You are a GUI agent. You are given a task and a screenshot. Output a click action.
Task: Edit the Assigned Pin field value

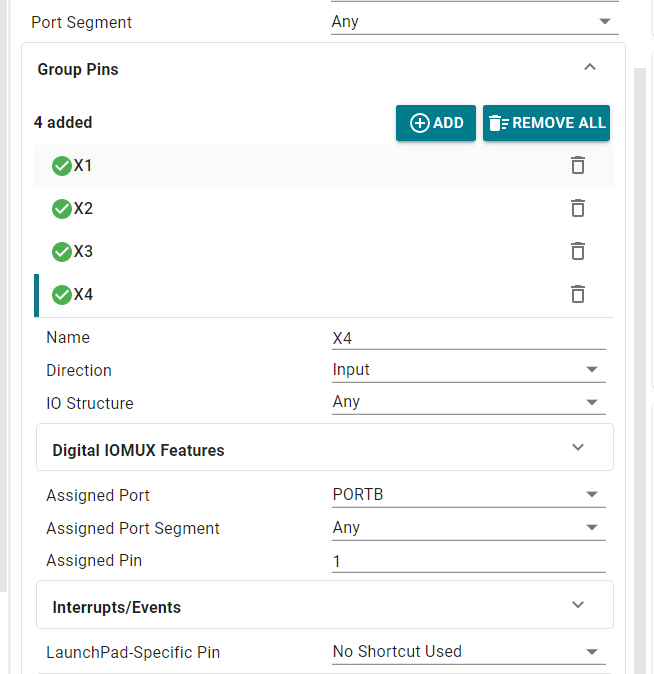(469, 561)
